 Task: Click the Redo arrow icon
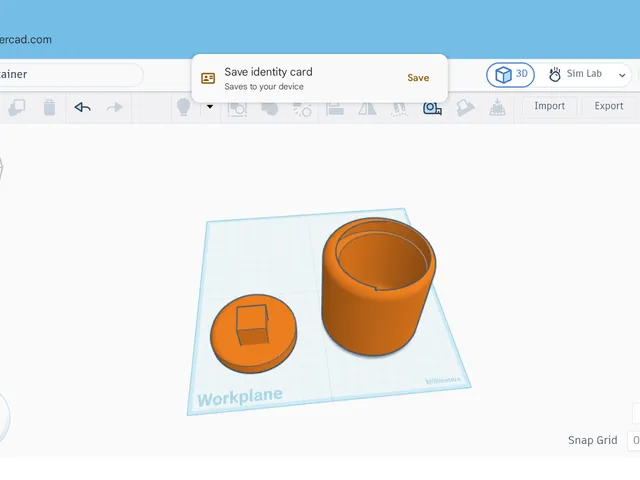[115, 107]
